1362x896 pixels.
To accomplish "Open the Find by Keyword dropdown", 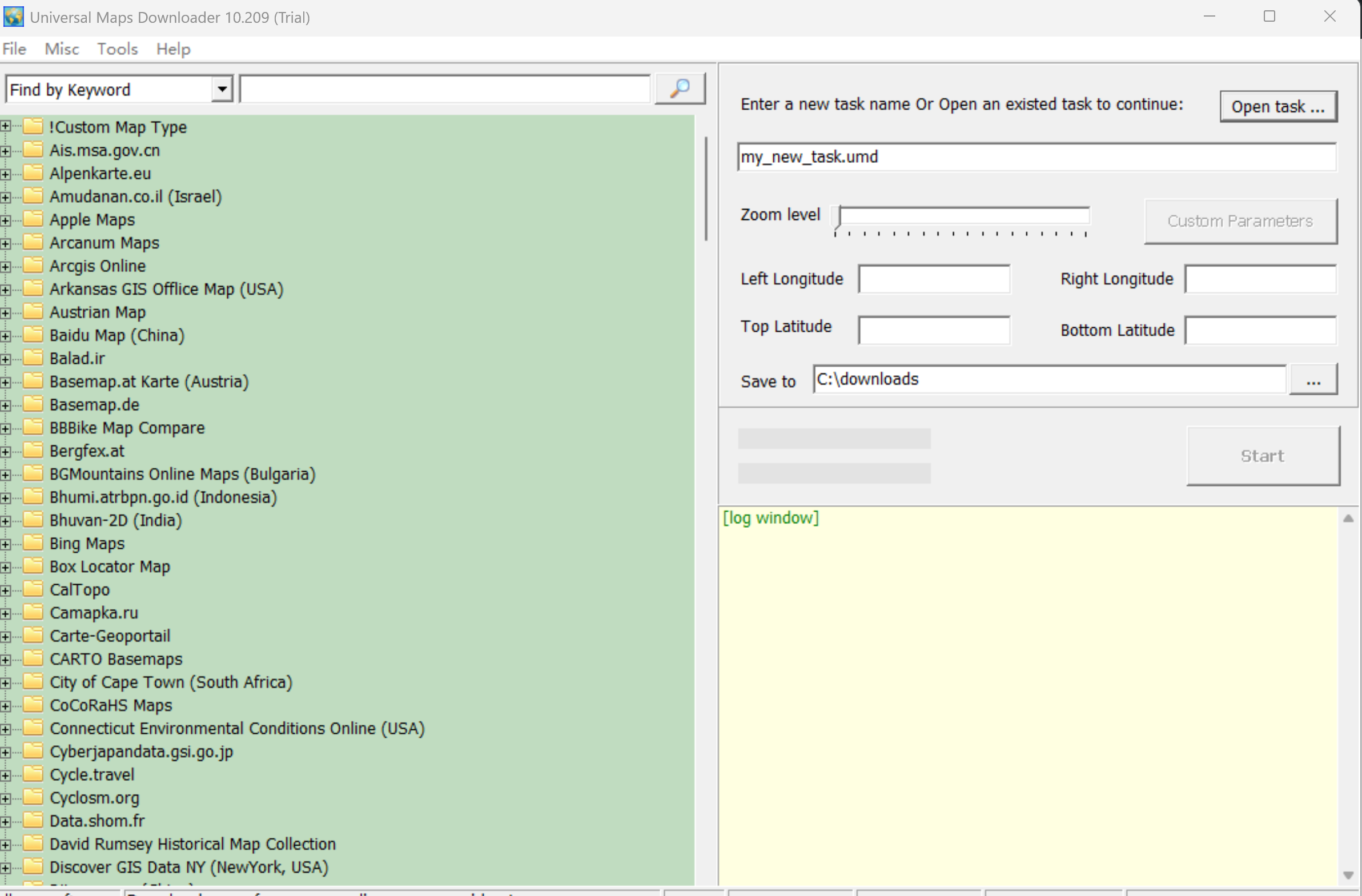I will click(x=222, y=89).
